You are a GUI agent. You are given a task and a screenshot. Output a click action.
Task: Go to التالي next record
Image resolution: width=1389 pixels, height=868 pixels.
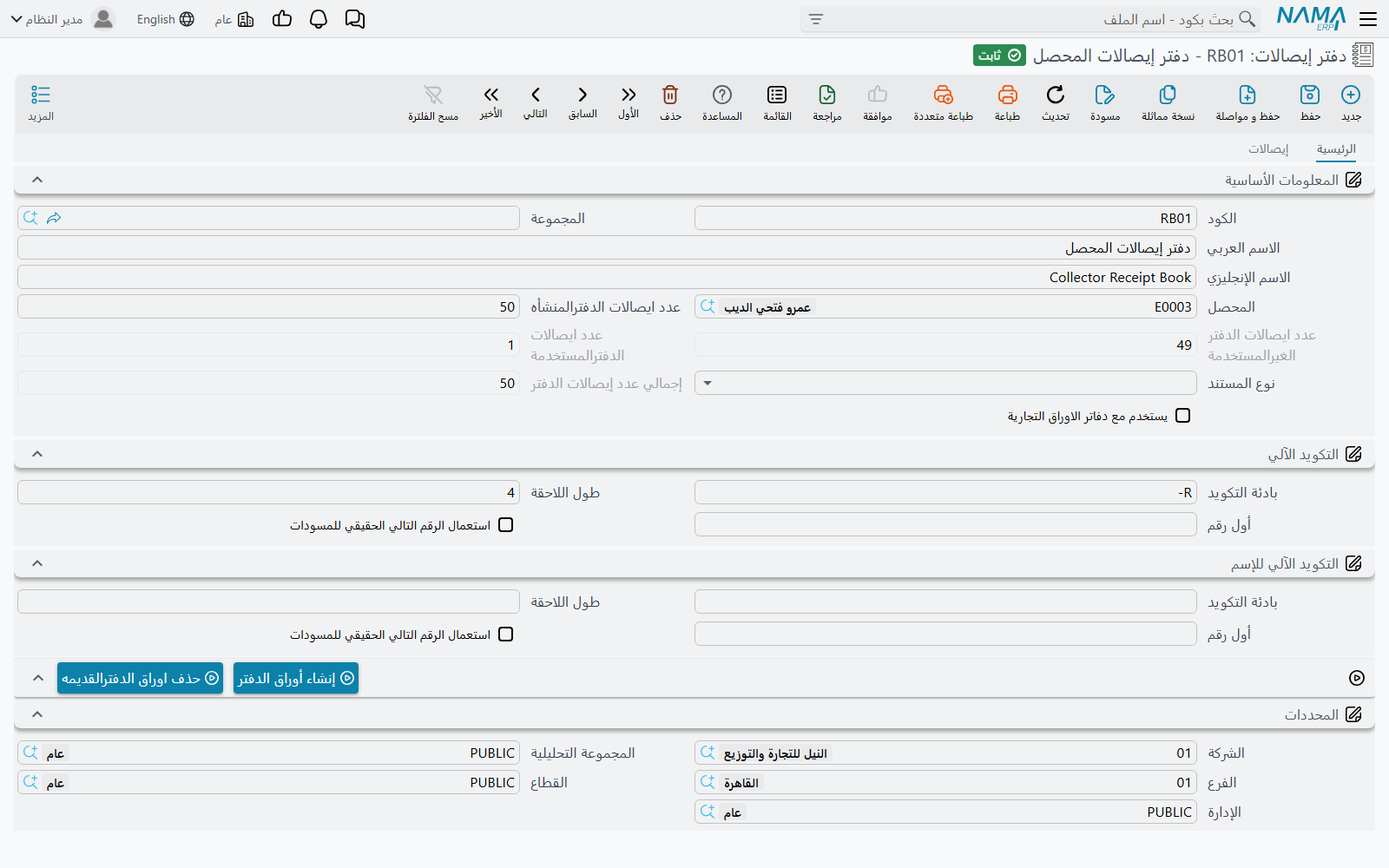(x=536, y=101)
